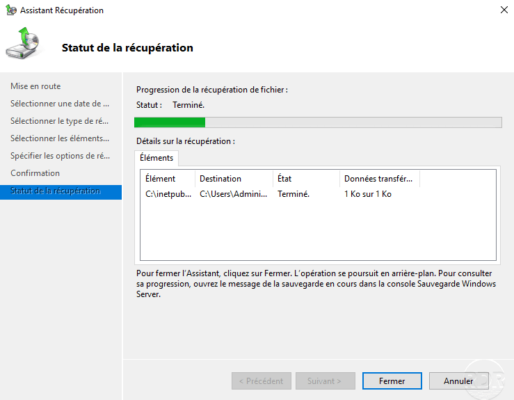Click the Progression de la récupération de fichier label

(212, 90)
